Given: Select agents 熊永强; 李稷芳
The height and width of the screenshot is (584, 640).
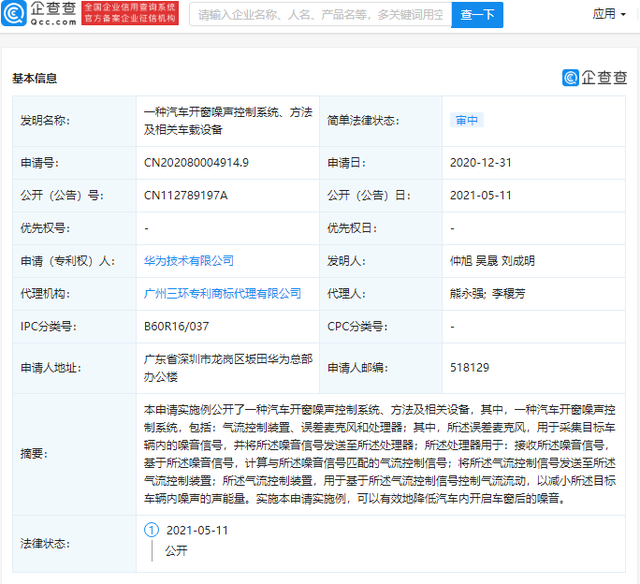Looking at the screenshot, I should tap(488, 293).
